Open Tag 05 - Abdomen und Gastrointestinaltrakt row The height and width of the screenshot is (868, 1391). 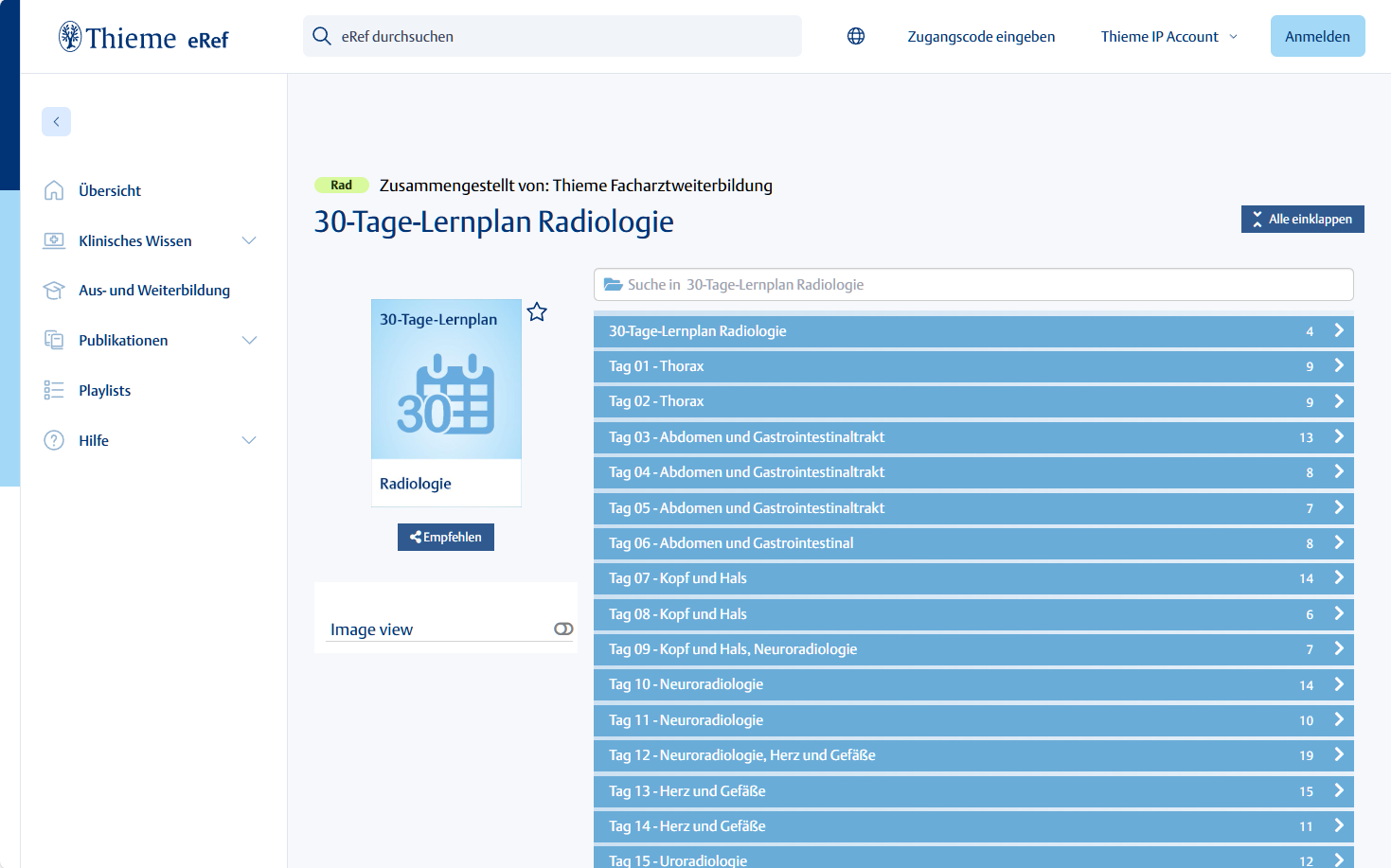973,507
